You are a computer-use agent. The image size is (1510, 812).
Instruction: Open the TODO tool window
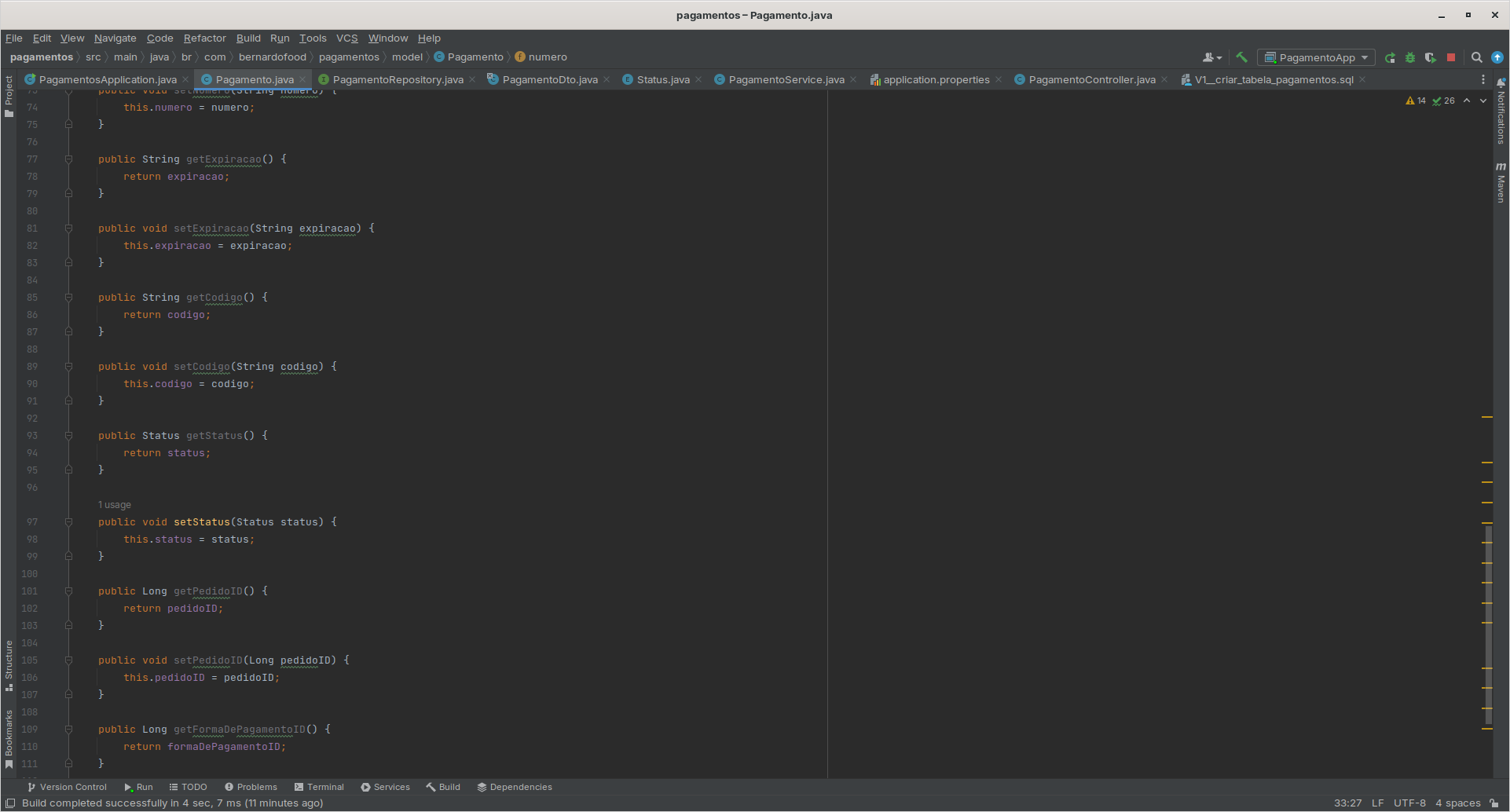click(x=188, y=787)
